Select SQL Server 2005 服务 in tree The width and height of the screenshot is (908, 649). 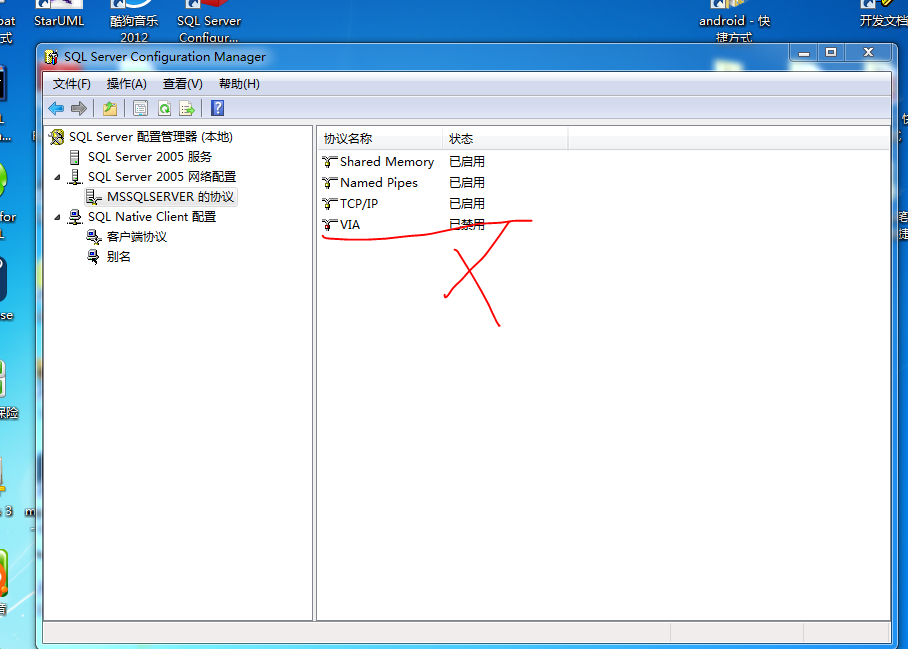(x=150, y=157)
